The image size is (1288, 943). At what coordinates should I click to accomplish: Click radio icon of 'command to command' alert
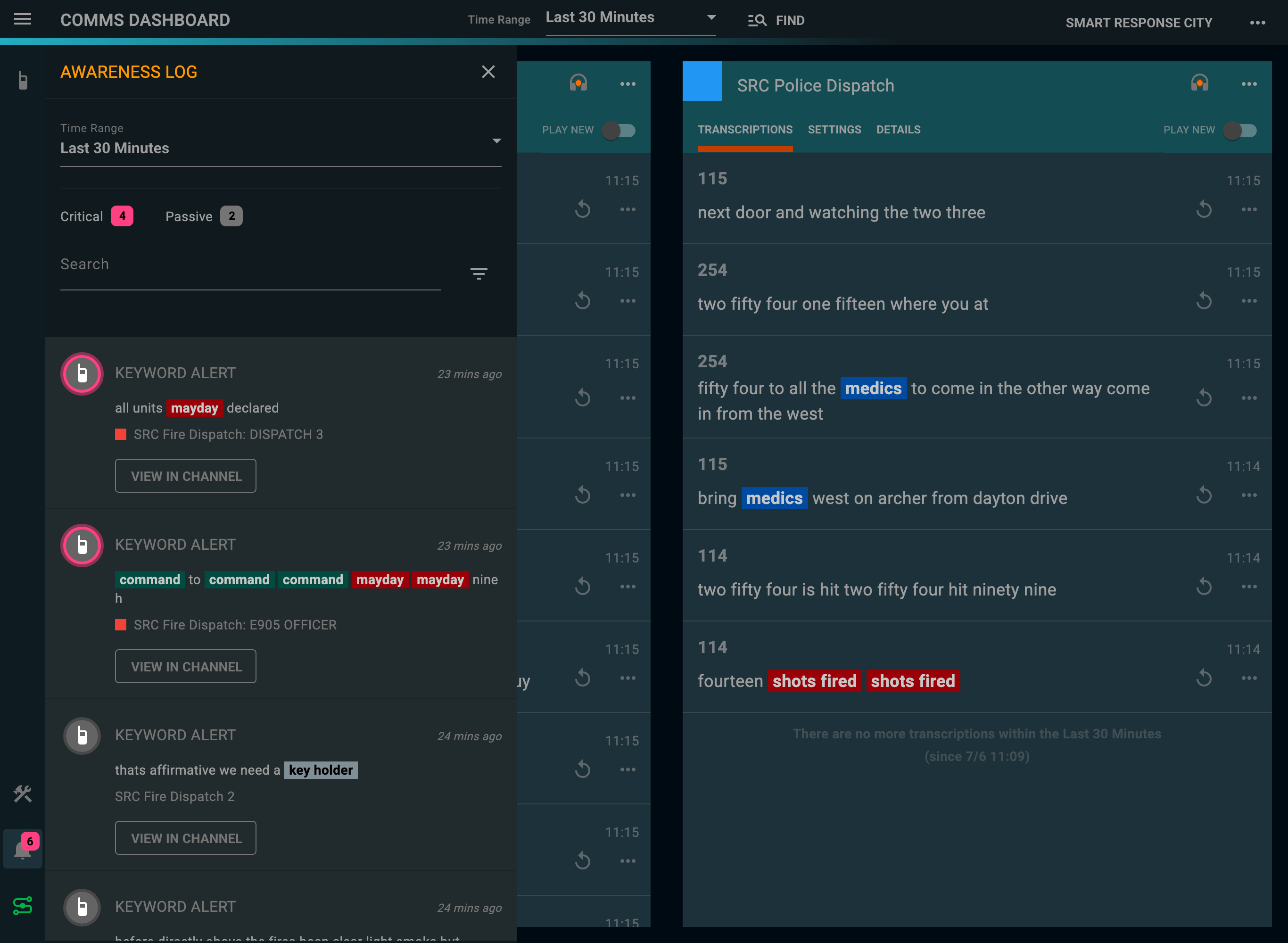[82, 545]
